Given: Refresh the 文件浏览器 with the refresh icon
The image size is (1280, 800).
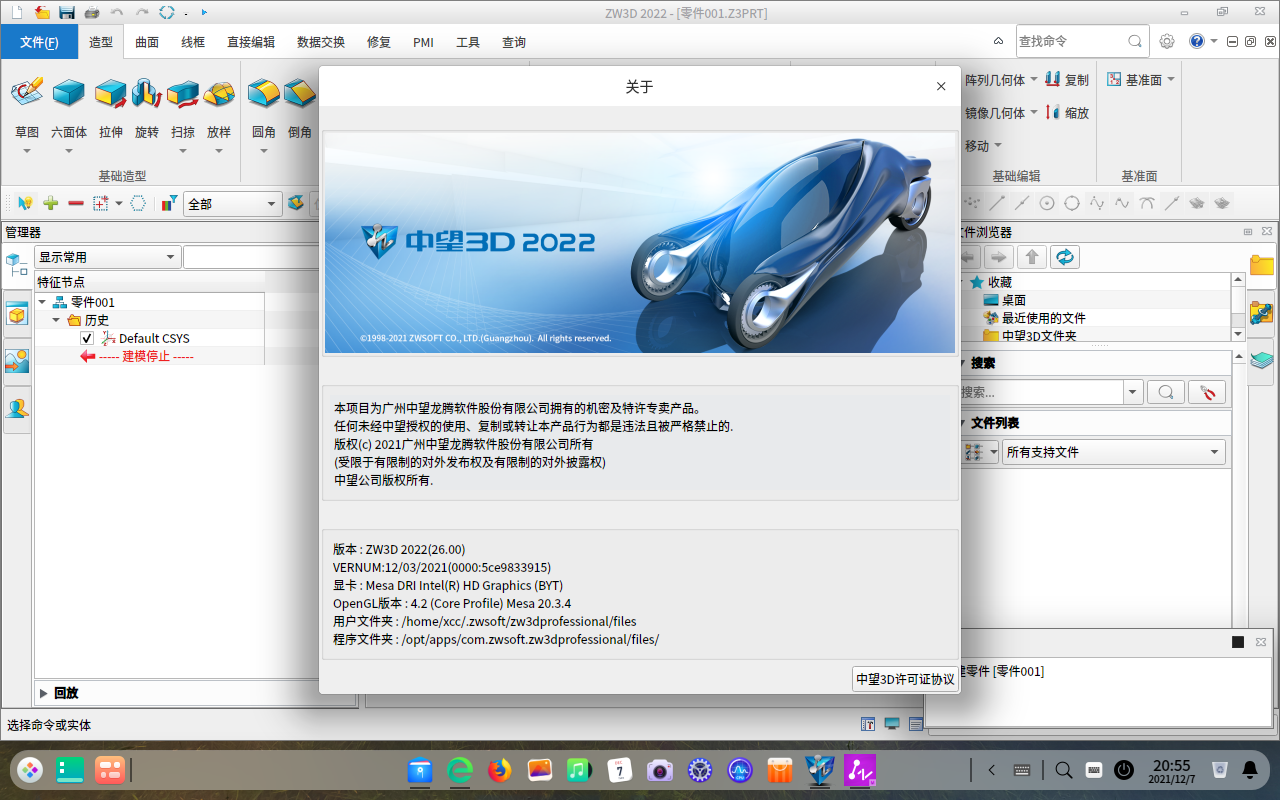Looking at the screenshot, I should (1065, 256).
